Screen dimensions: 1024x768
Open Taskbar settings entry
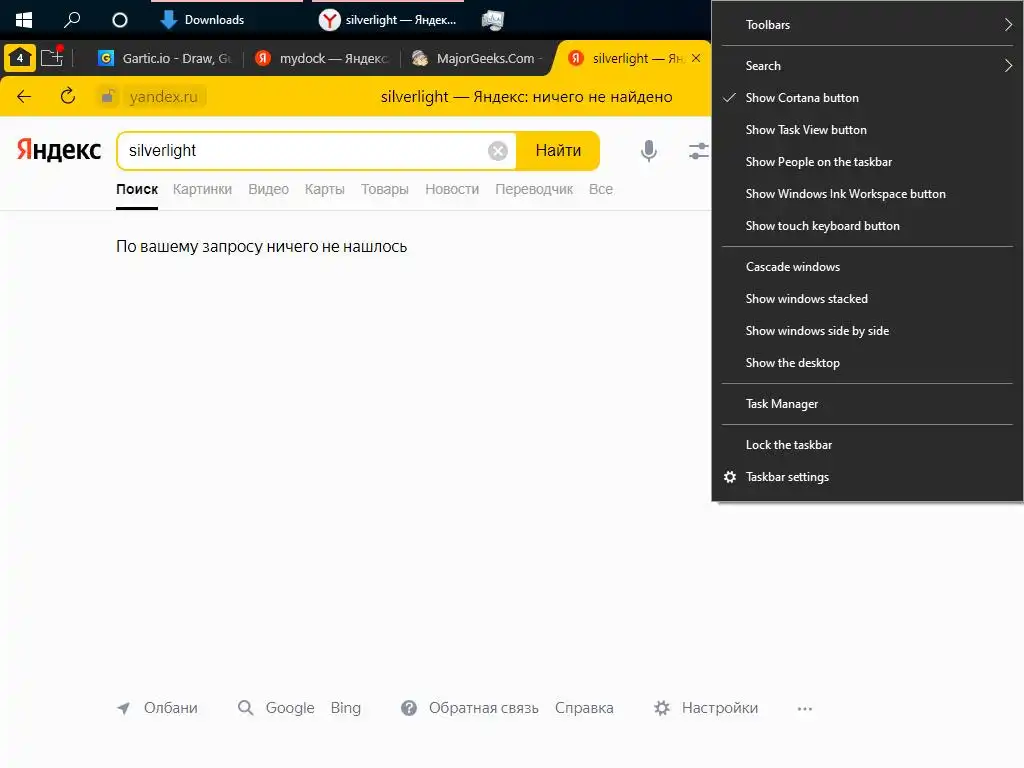(867, 477)
